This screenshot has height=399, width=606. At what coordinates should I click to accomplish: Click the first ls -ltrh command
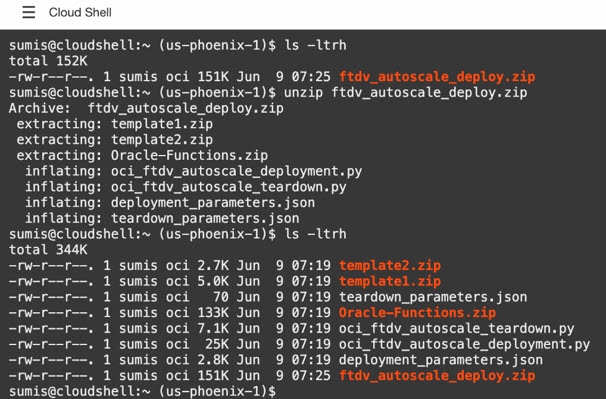[x=315, y=45]
